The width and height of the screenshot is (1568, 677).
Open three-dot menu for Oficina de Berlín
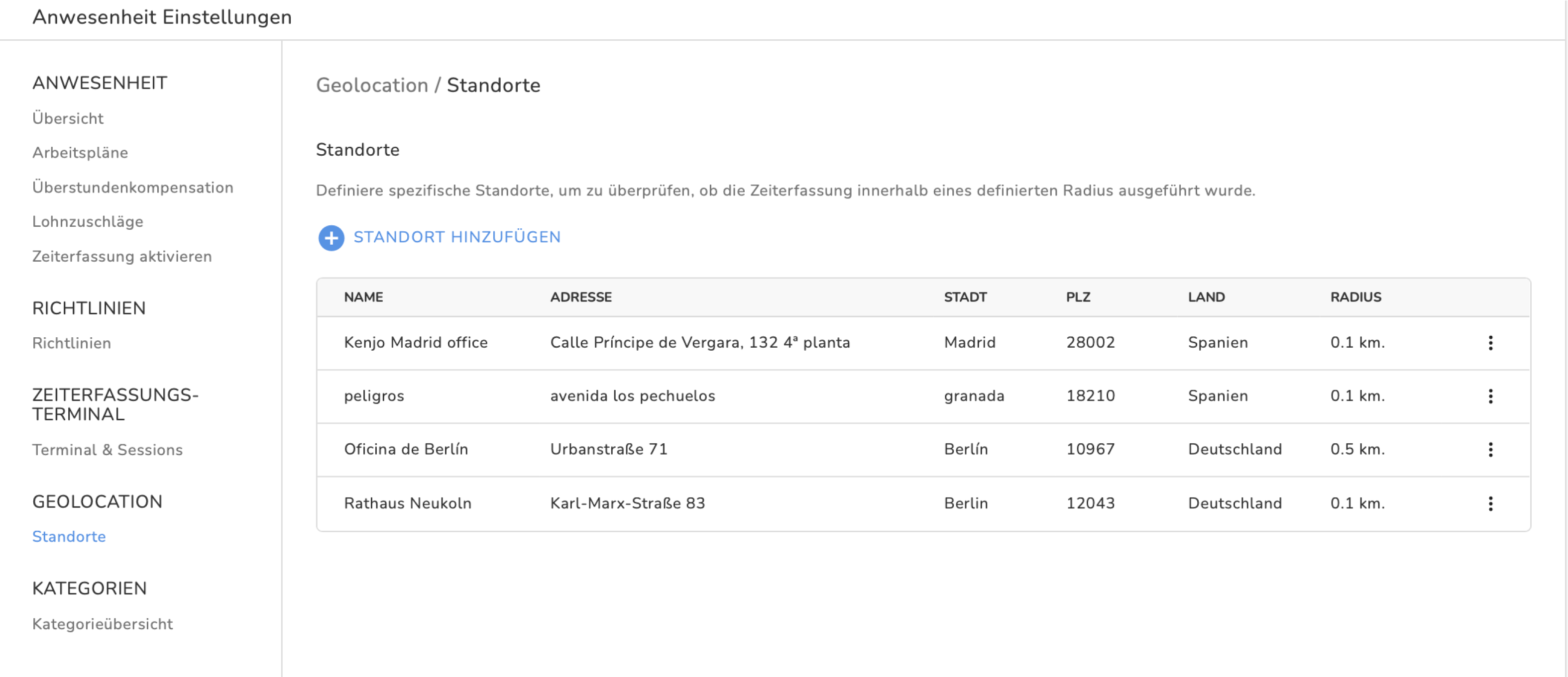[1490, 450]
